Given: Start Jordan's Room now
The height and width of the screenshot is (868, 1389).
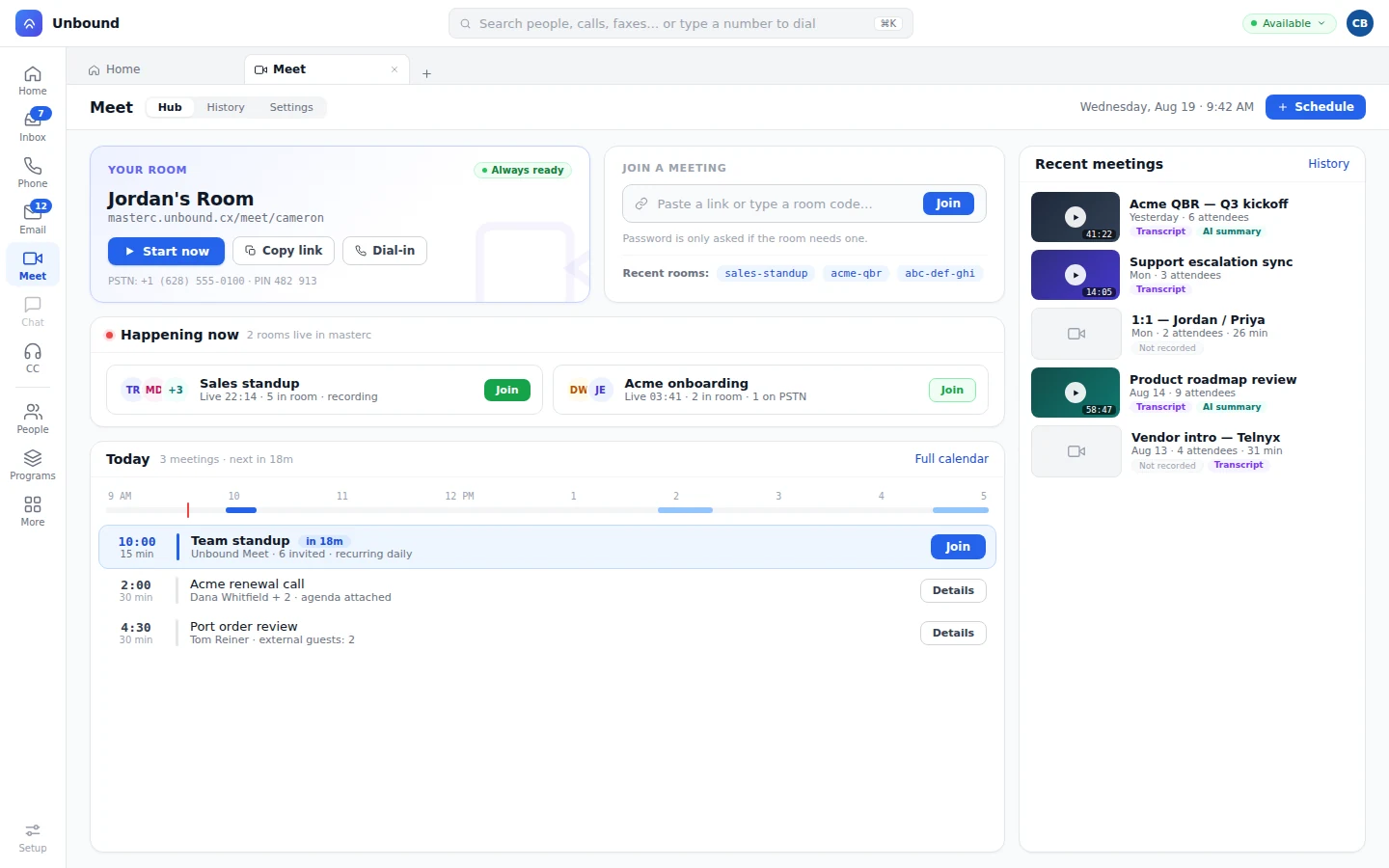Looking at the screenshot, I should [166, 251].
